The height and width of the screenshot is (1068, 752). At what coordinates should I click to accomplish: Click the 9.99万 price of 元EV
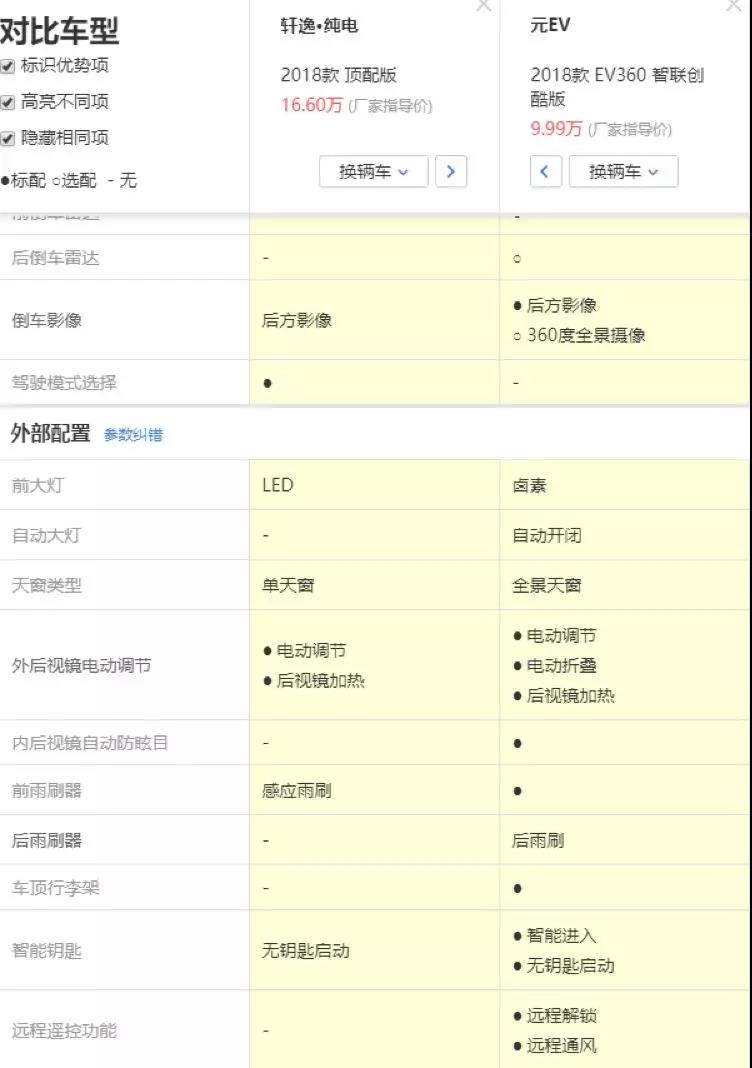[556, 128]
